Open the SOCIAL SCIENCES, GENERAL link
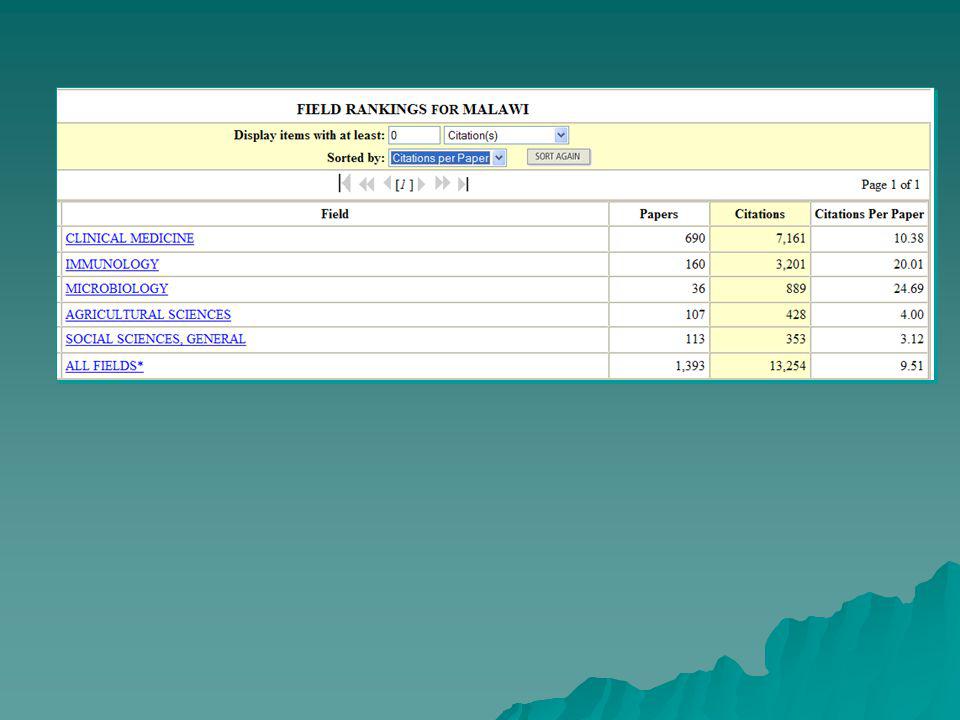 (156, 339)
